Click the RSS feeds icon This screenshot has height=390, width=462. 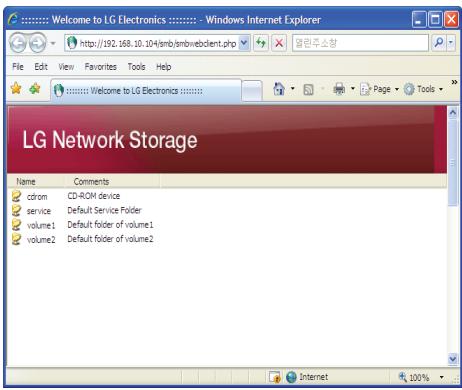tap(308, 89)
